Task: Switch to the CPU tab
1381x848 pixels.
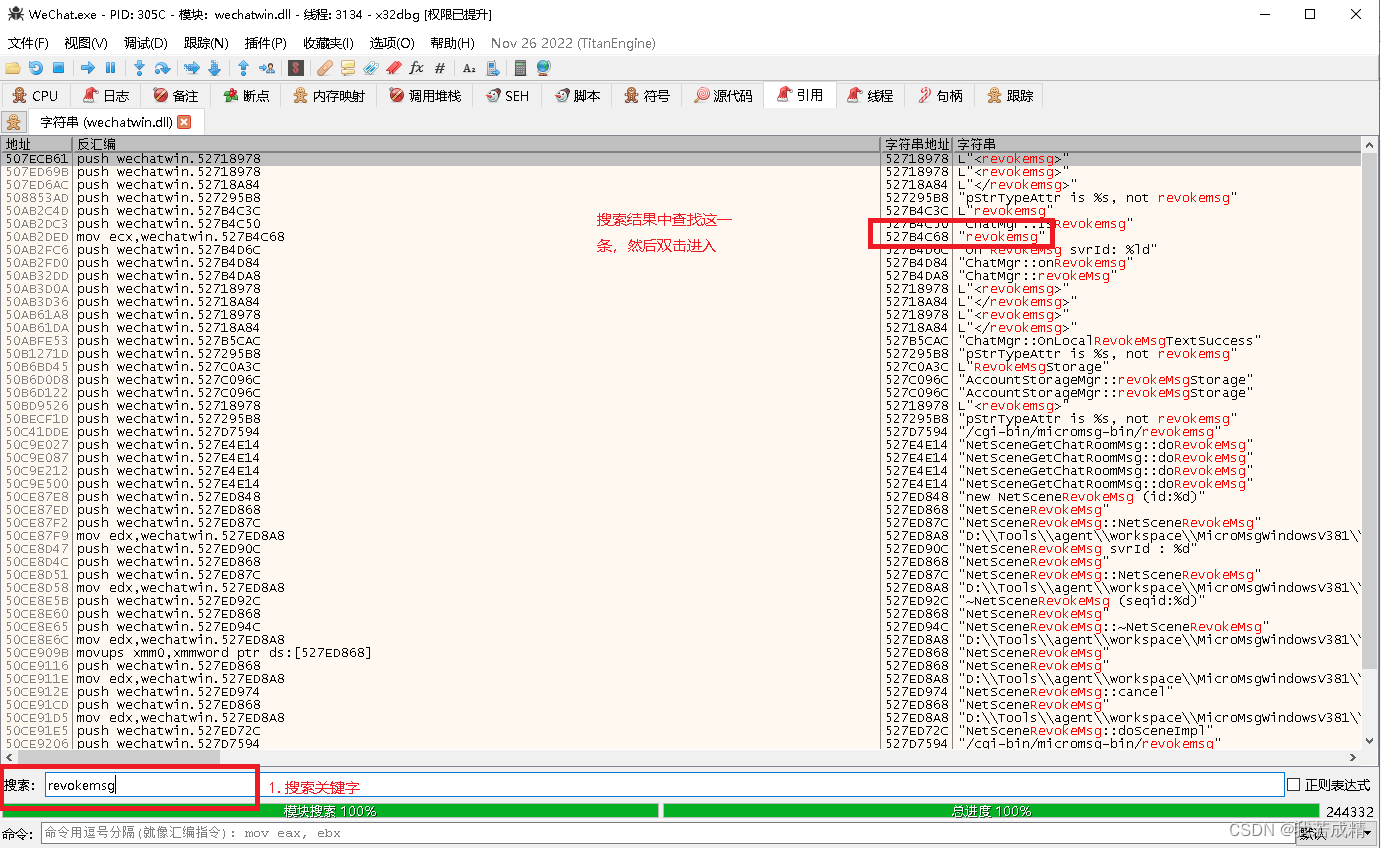Action: coord(36,96)
